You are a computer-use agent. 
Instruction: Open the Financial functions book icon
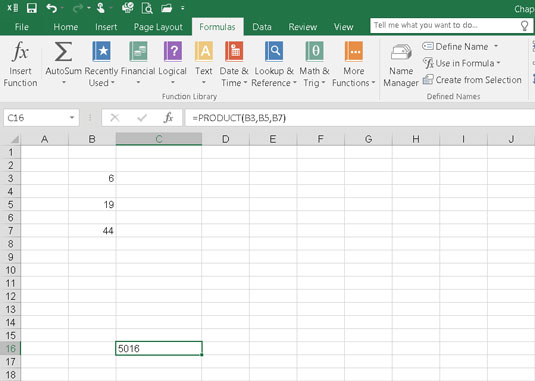(138, 51)
